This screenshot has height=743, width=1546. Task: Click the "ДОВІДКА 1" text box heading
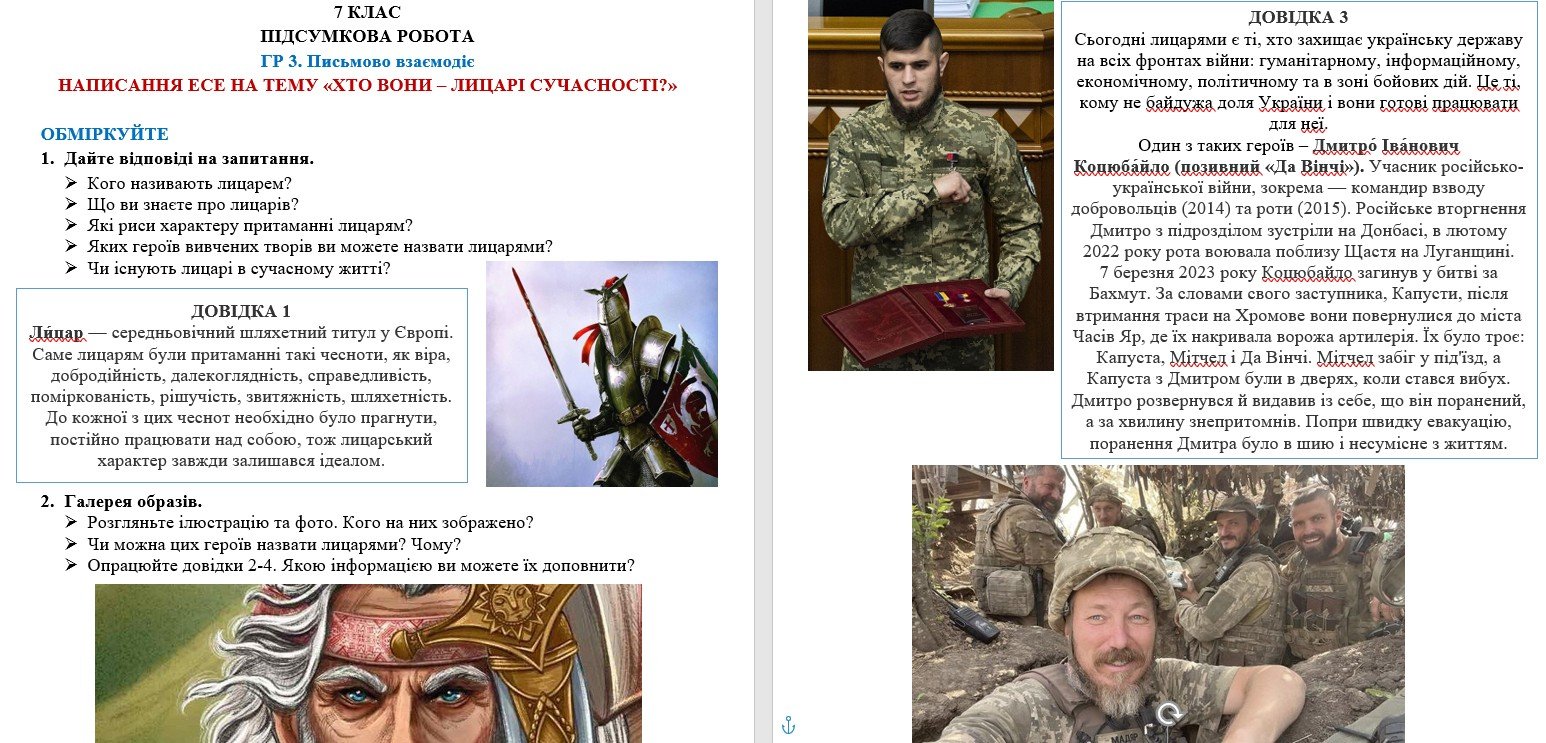click(x=241, y=311)
